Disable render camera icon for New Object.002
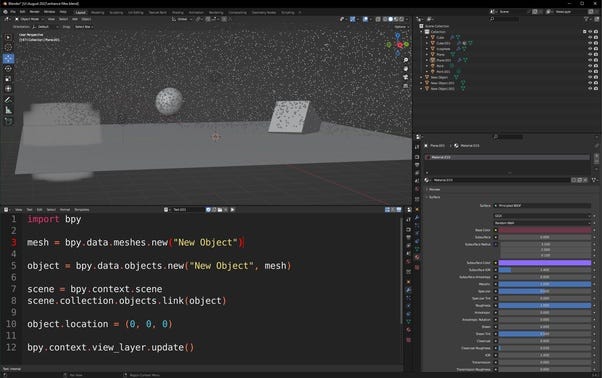 coord(596,89)
